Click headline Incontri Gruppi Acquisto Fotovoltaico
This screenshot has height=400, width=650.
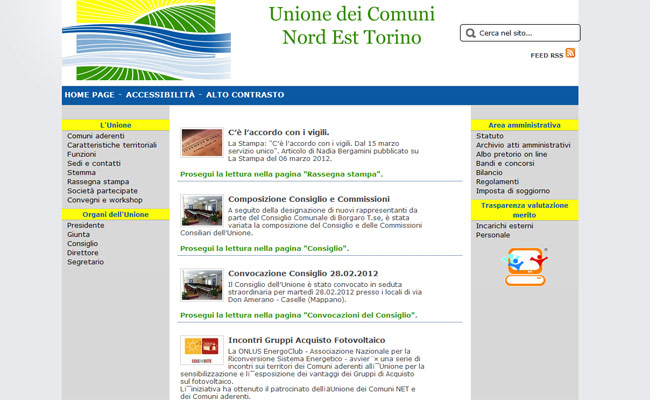[x=307, y=340]
